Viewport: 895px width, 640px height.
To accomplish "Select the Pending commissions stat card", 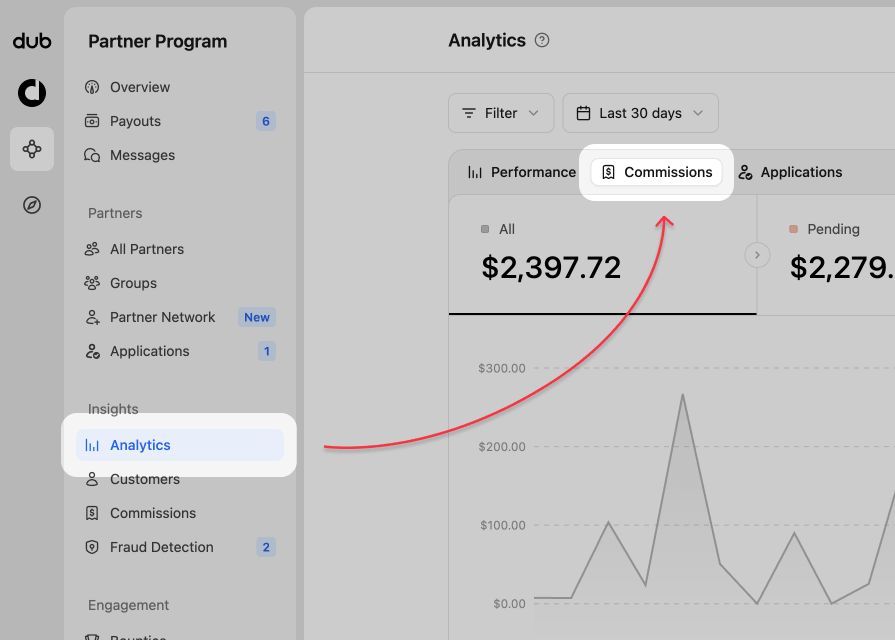I will click(x=826, y=255).
